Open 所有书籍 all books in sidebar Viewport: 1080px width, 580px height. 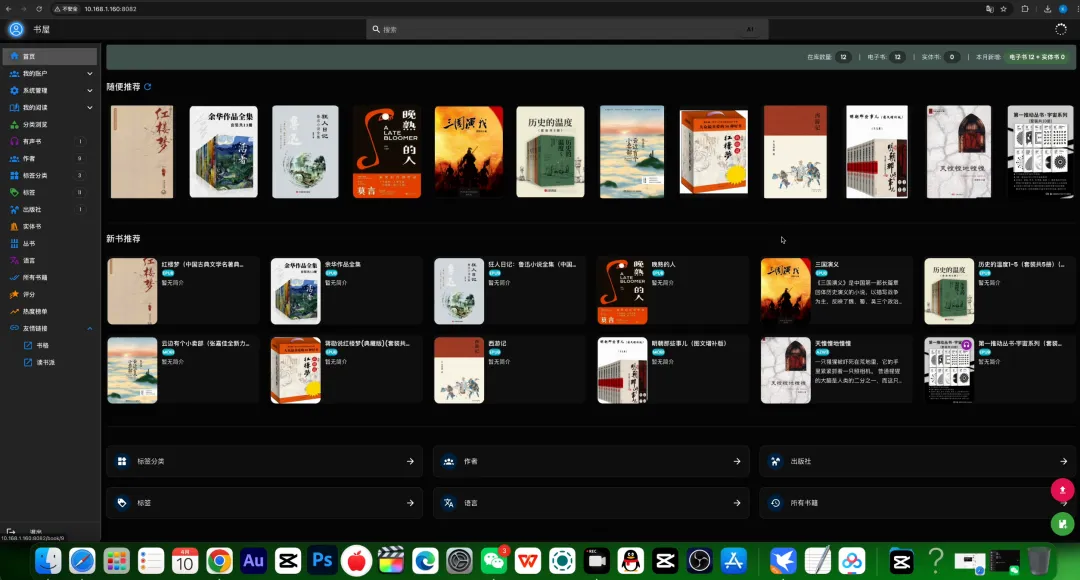(x=50, y=278)
